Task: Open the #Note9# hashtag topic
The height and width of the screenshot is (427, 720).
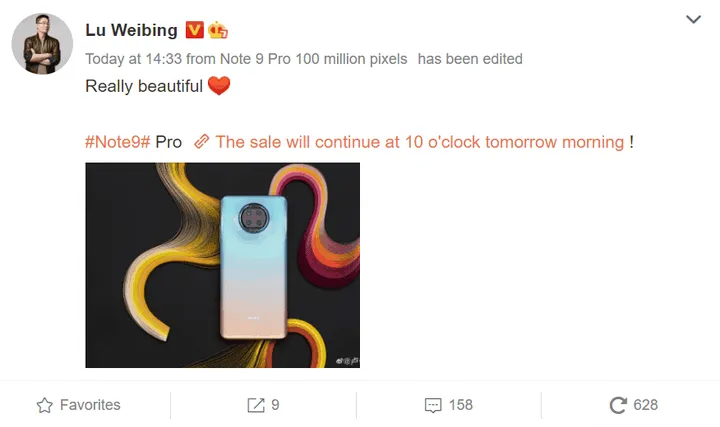Action: [x=117, y=142]
